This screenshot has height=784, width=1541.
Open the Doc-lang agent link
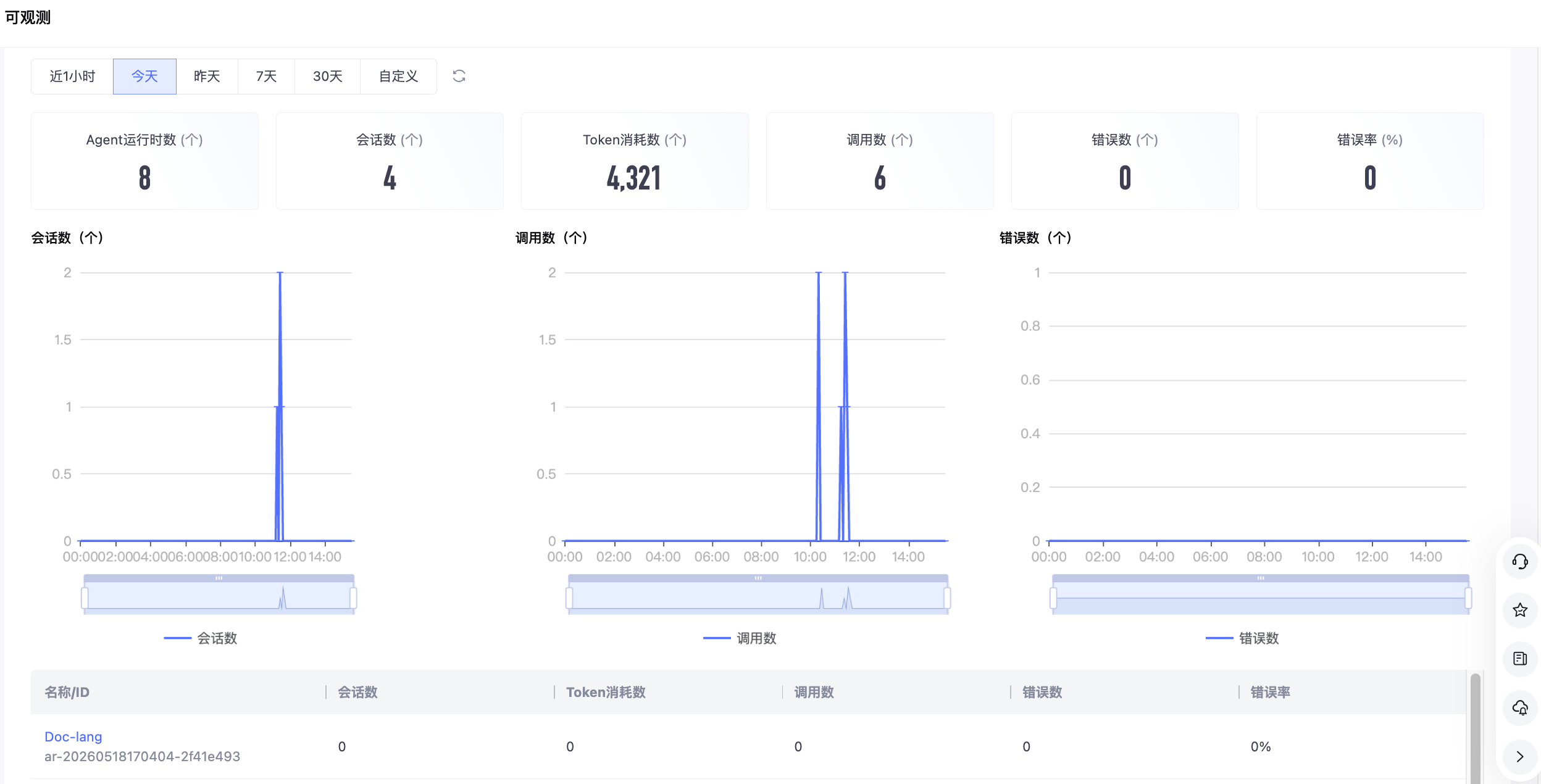tap(73, 736)
